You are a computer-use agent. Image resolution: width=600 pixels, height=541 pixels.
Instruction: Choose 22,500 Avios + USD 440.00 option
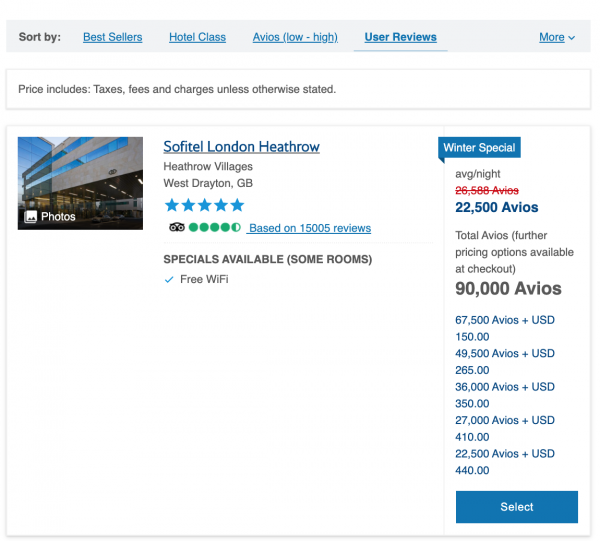tap(504, 461)
